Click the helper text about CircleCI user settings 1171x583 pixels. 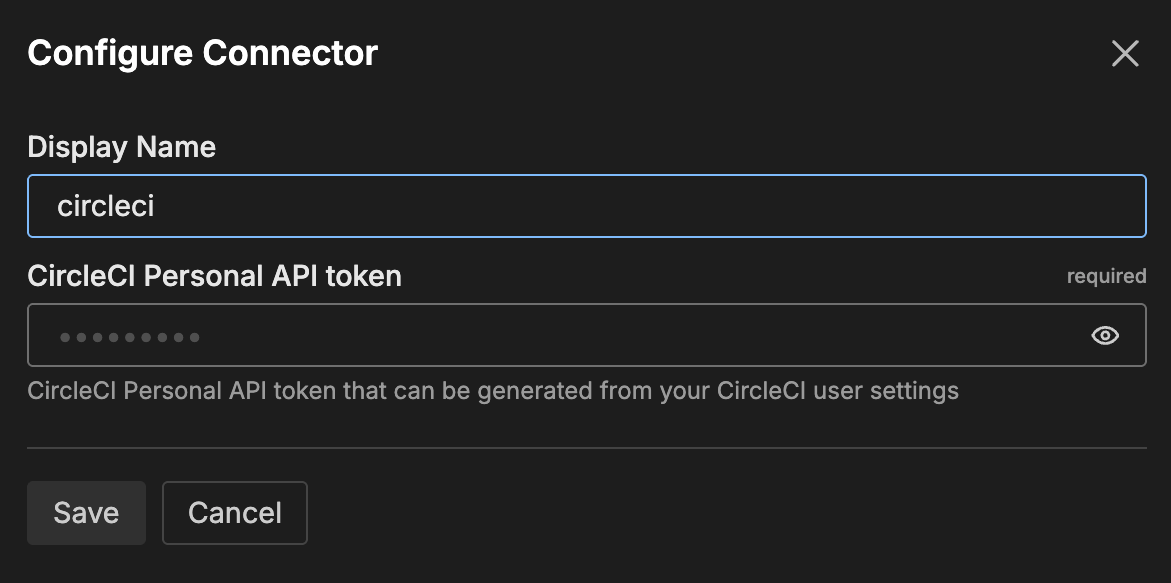pyautogui.click(x=493, y=390)
